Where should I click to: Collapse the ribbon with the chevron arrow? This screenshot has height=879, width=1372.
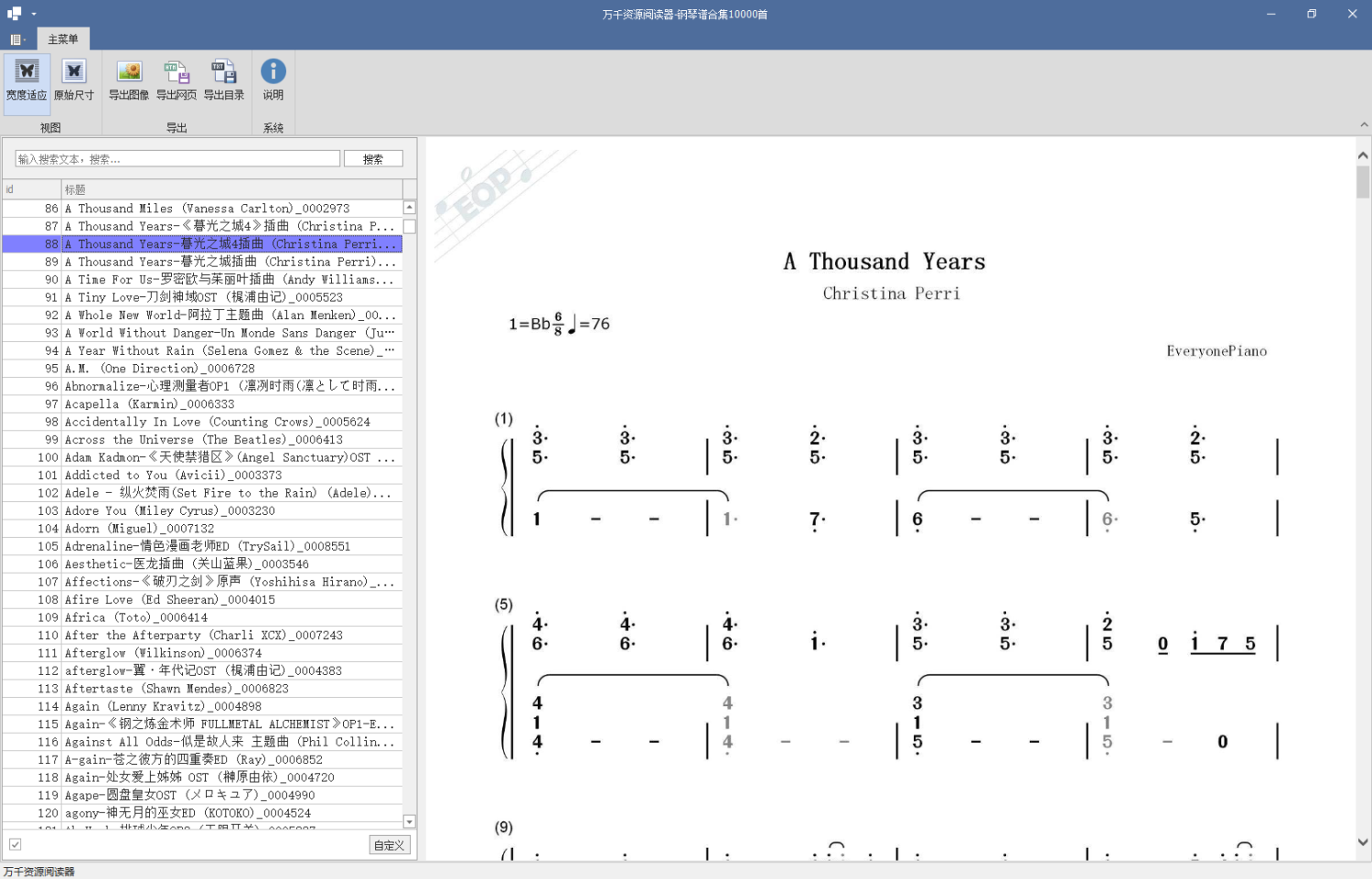coord(1364,125)
